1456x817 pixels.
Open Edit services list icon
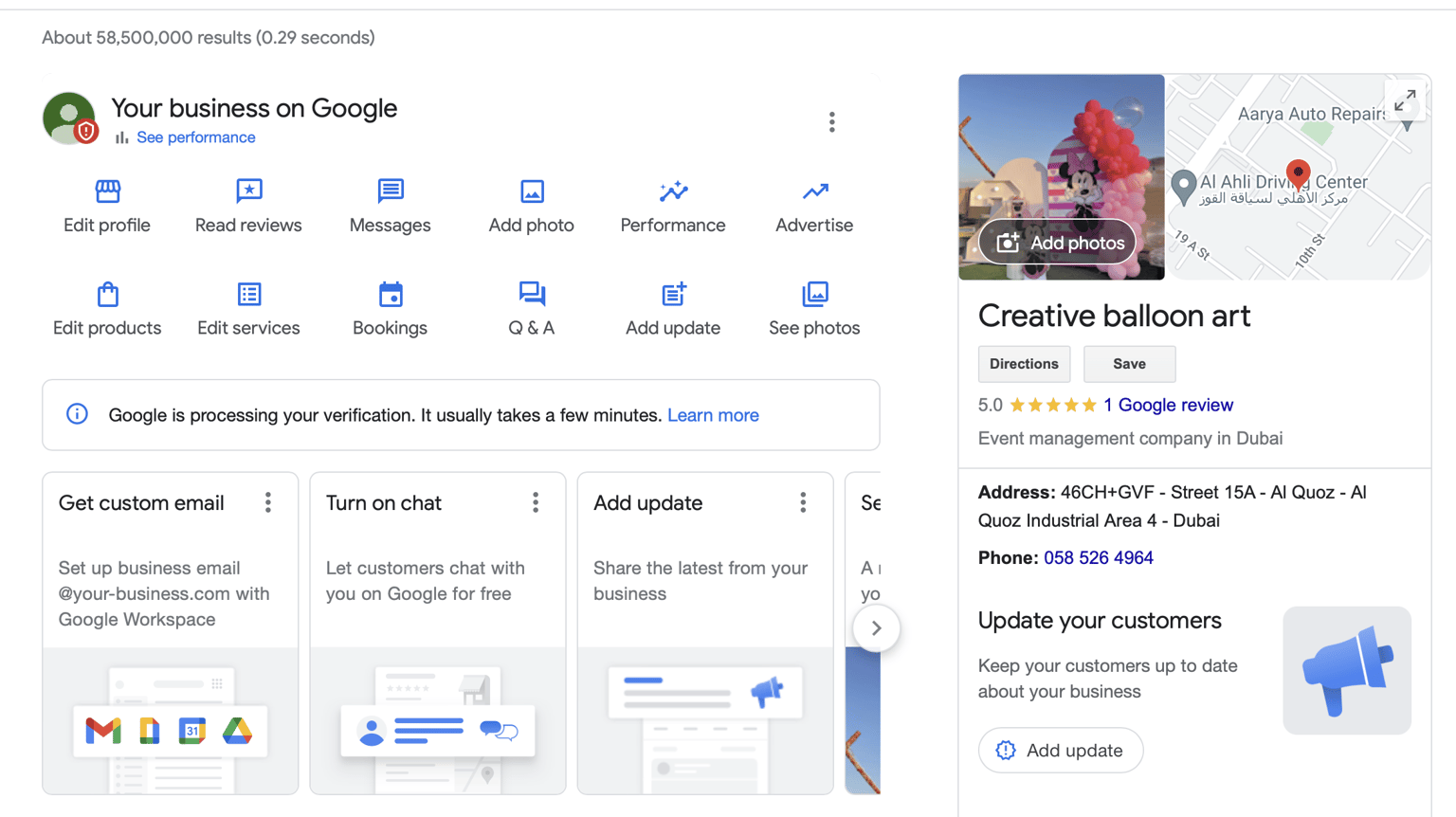click(x=248, y=294)
